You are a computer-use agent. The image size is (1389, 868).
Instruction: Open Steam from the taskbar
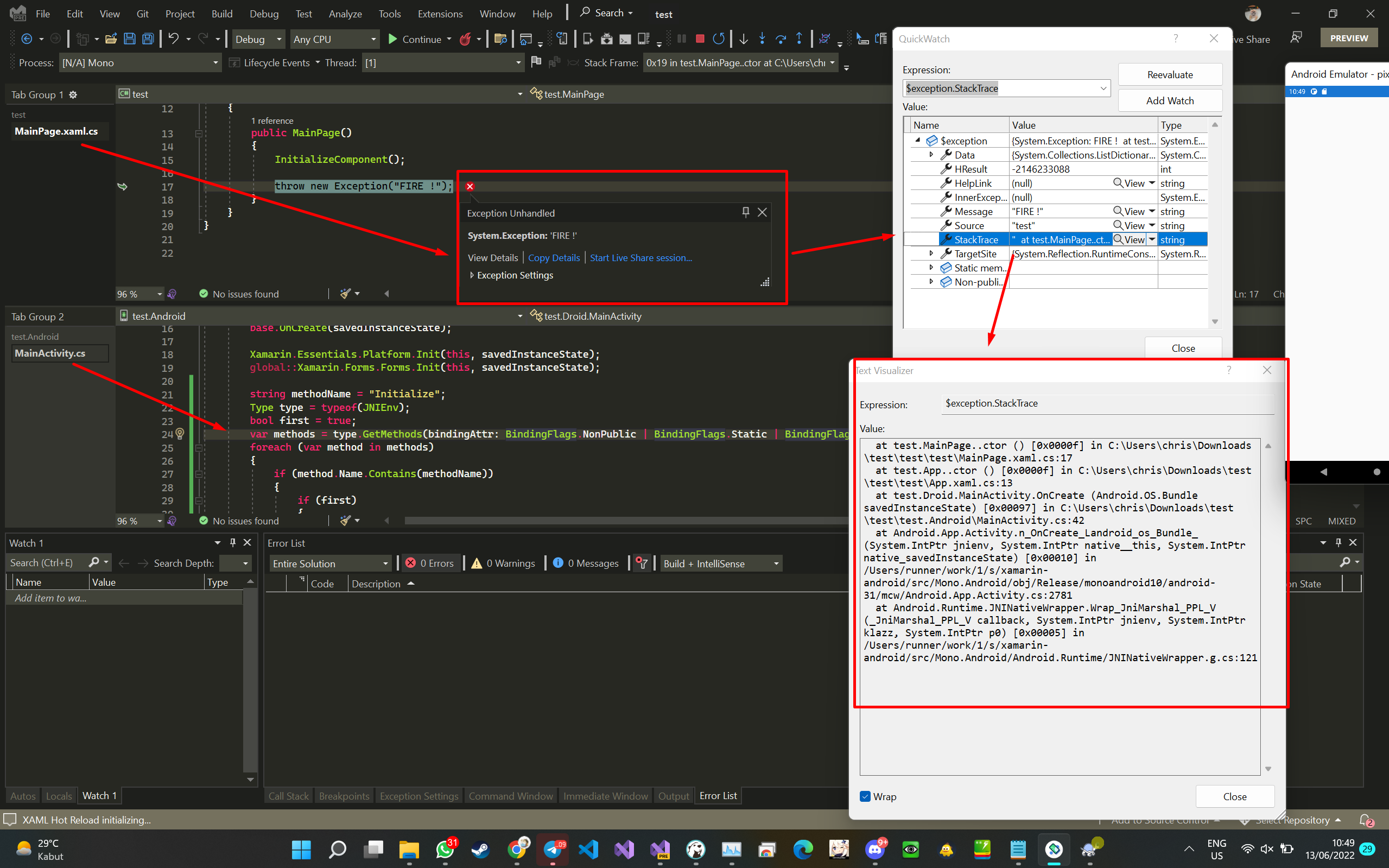[x=481, y=849]
